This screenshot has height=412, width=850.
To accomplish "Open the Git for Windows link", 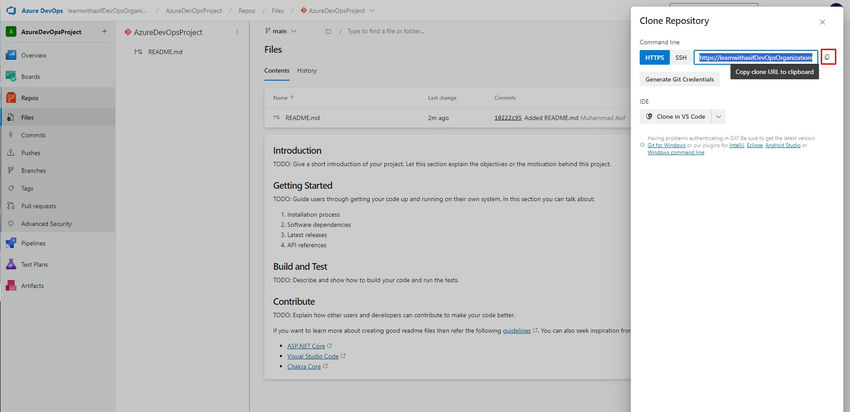I will (x=666, y=145).
